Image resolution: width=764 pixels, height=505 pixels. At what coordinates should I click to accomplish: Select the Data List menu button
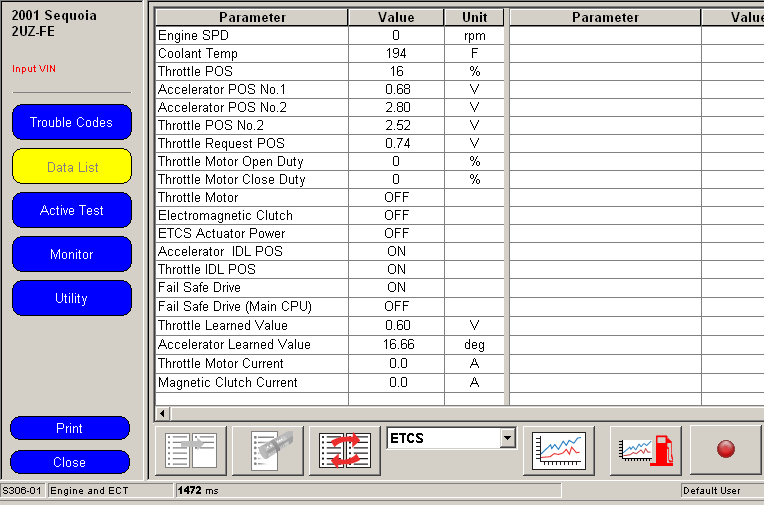71,167
